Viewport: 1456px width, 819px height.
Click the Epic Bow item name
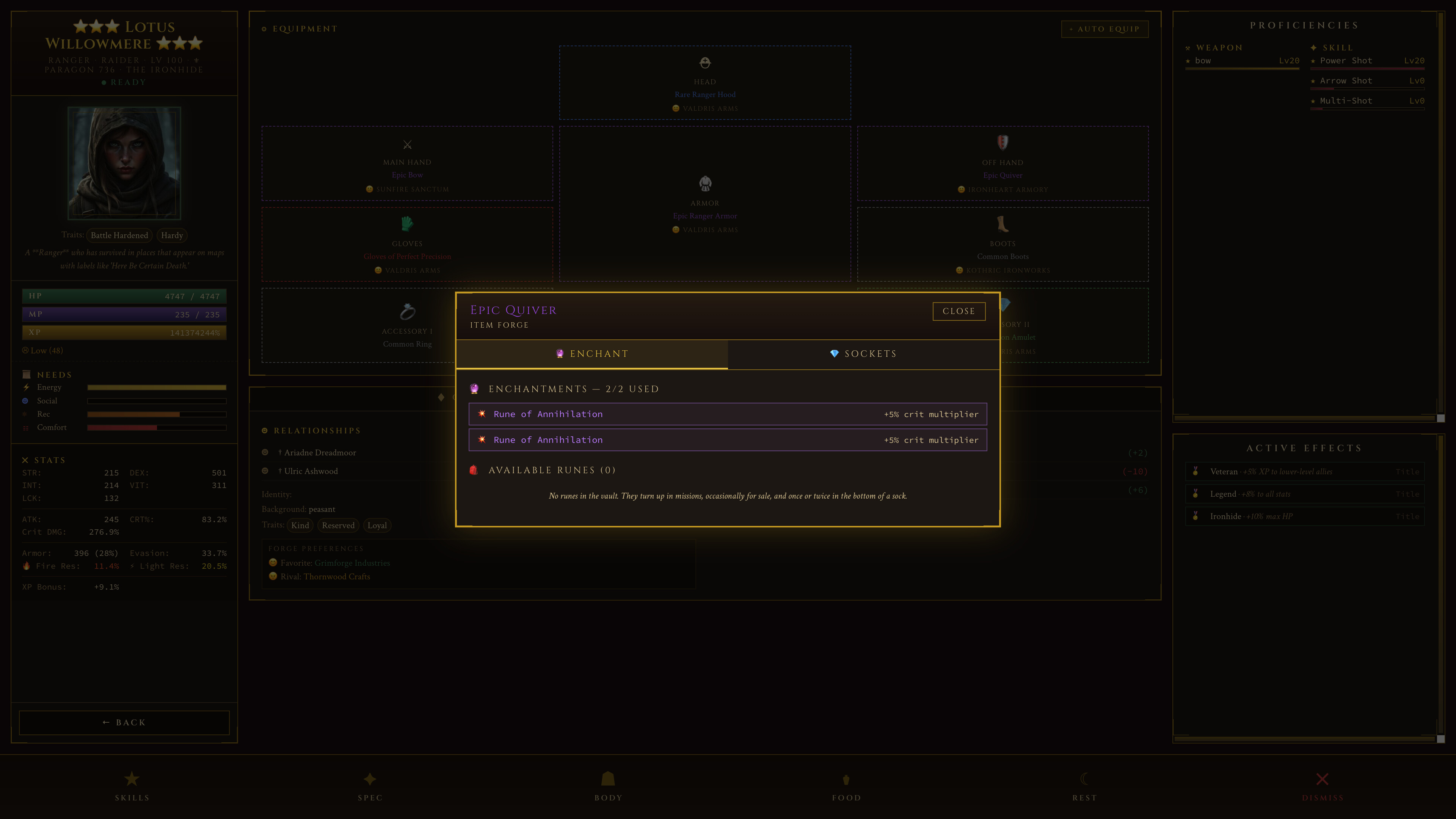click(x=407, y=175)
